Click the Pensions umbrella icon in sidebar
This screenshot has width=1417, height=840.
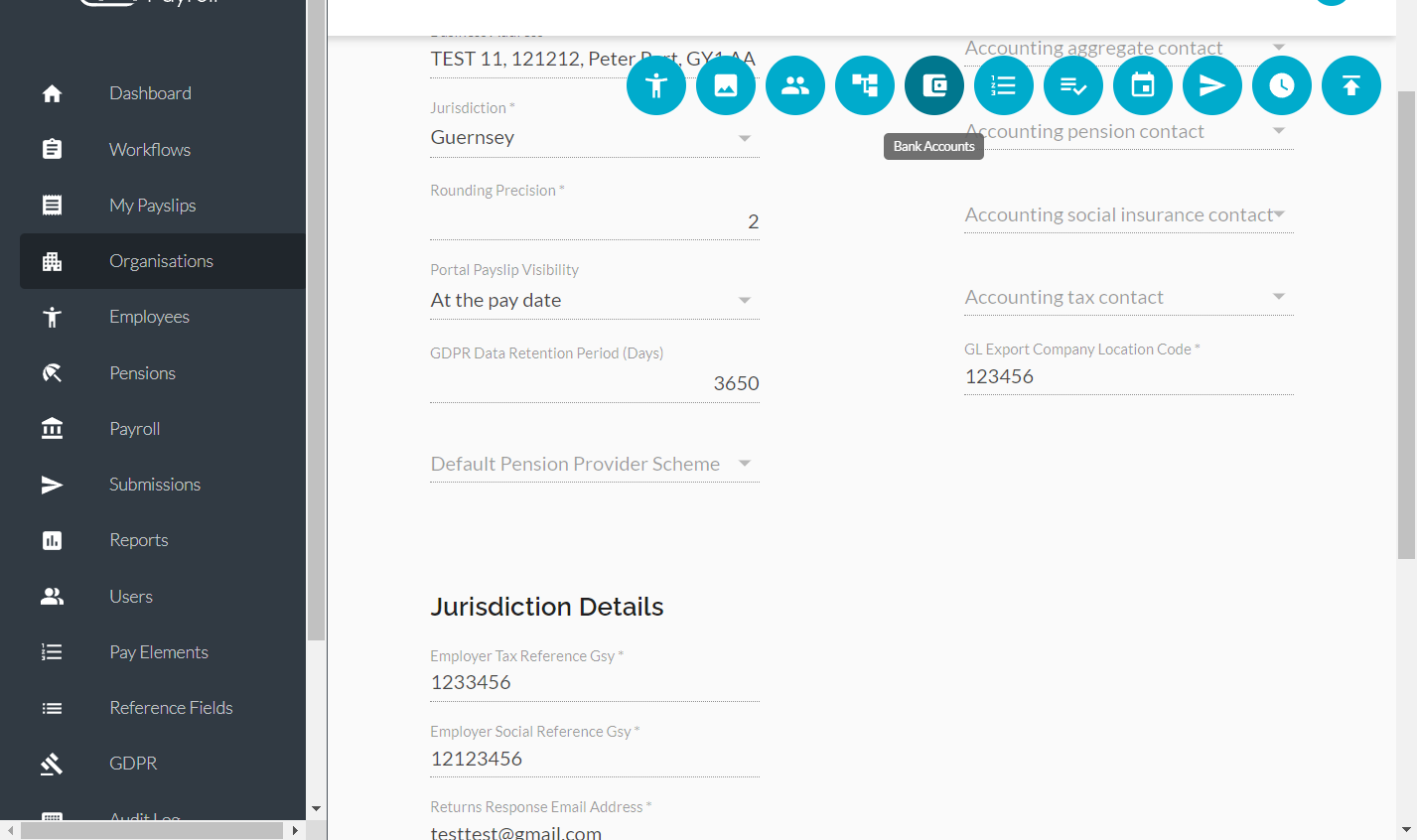(53, 373)
